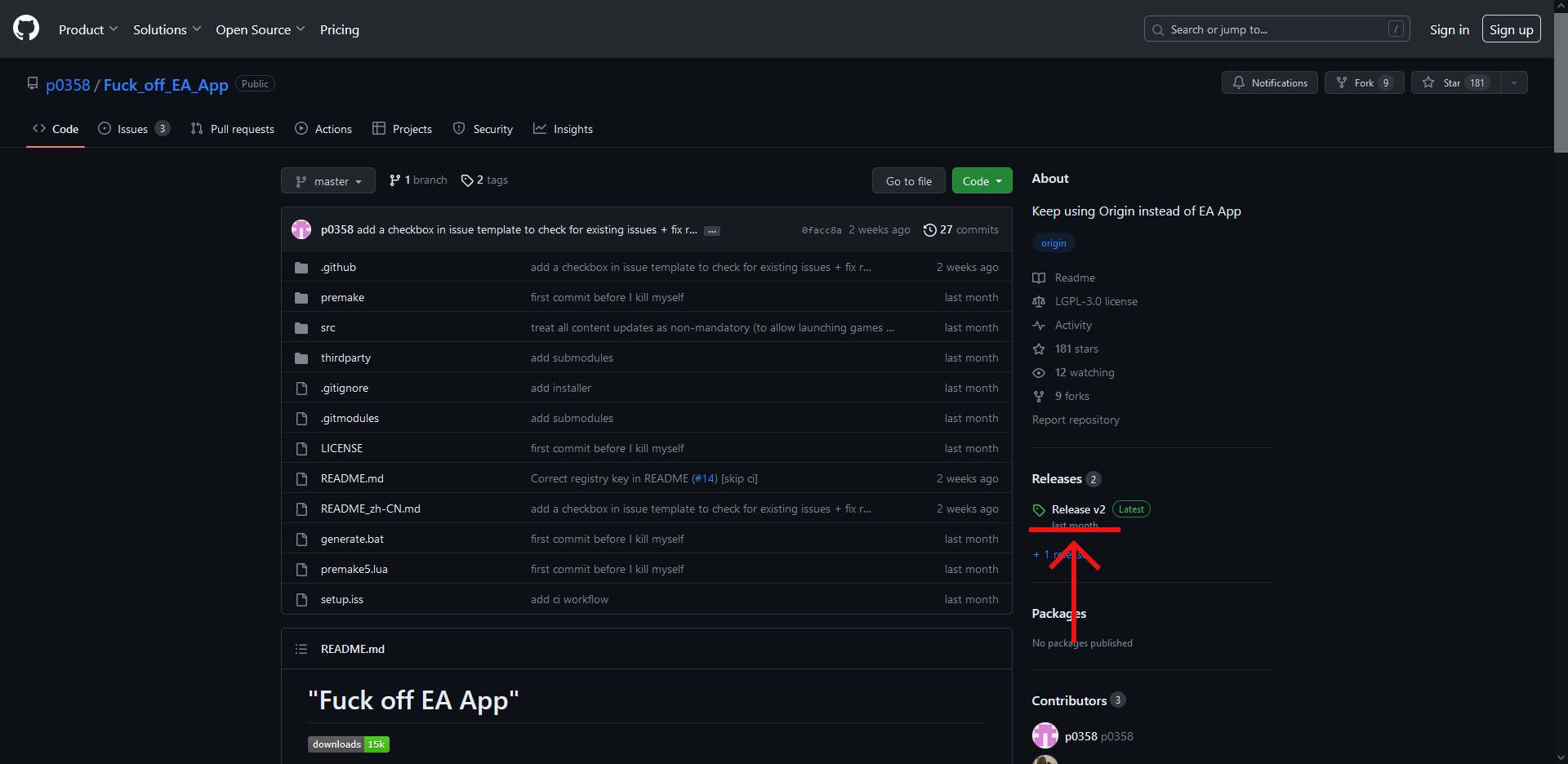Expand the star lists dropdown arrow
1568x764 pixels.
pyautogui.click(x=1514, y=82)
